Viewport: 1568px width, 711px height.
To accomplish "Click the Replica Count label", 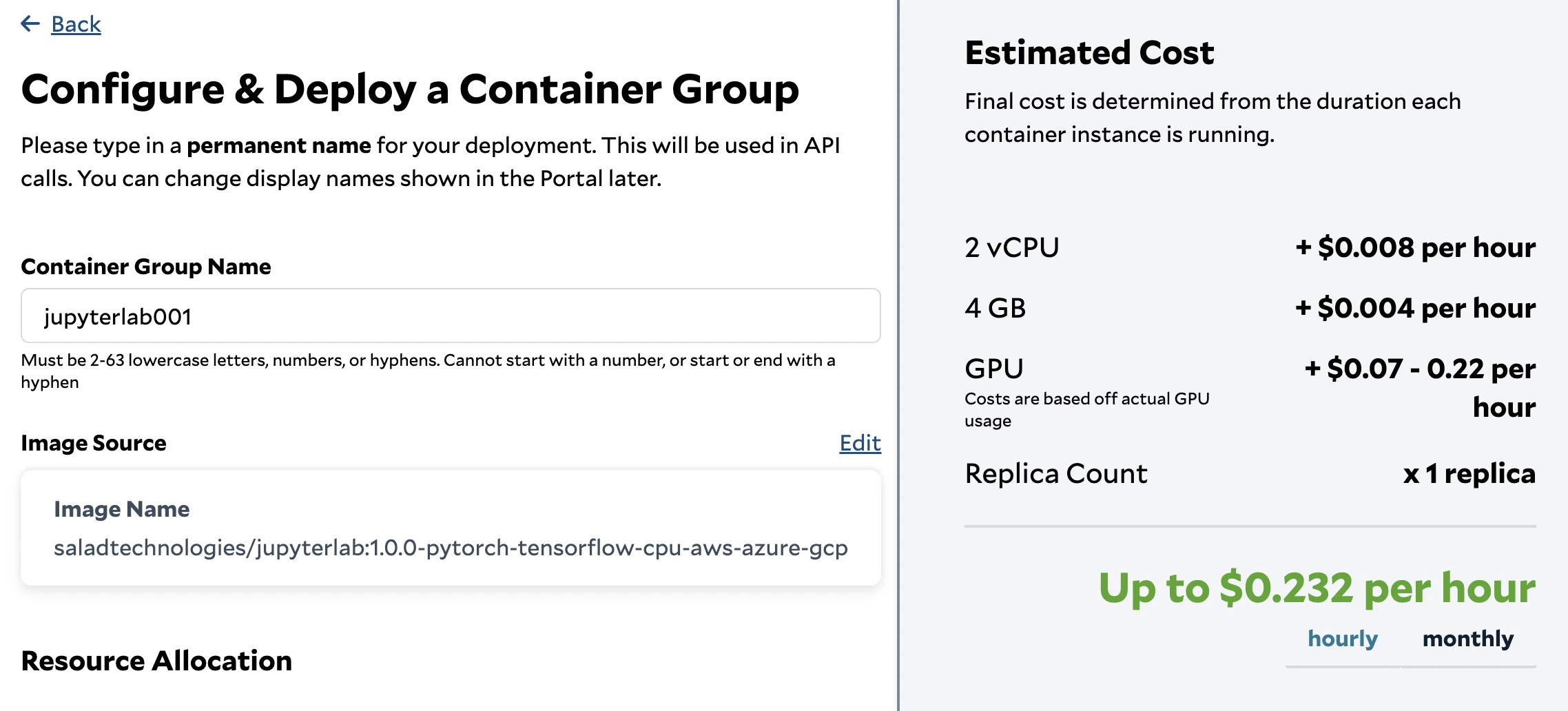I will click(x=1055, y=474).
